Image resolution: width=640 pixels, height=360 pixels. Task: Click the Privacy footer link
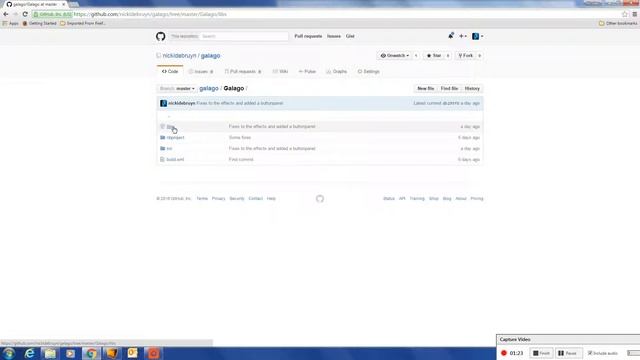(x=218, y=199)
